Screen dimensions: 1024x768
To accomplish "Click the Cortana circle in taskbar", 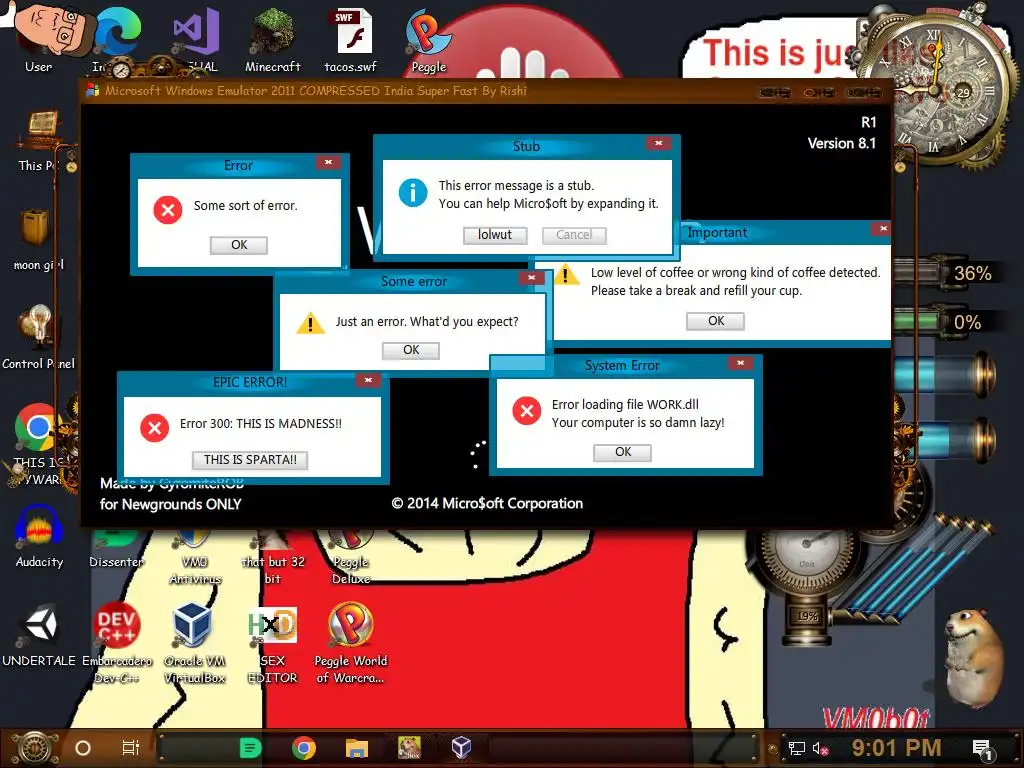I will coord(83,748).
